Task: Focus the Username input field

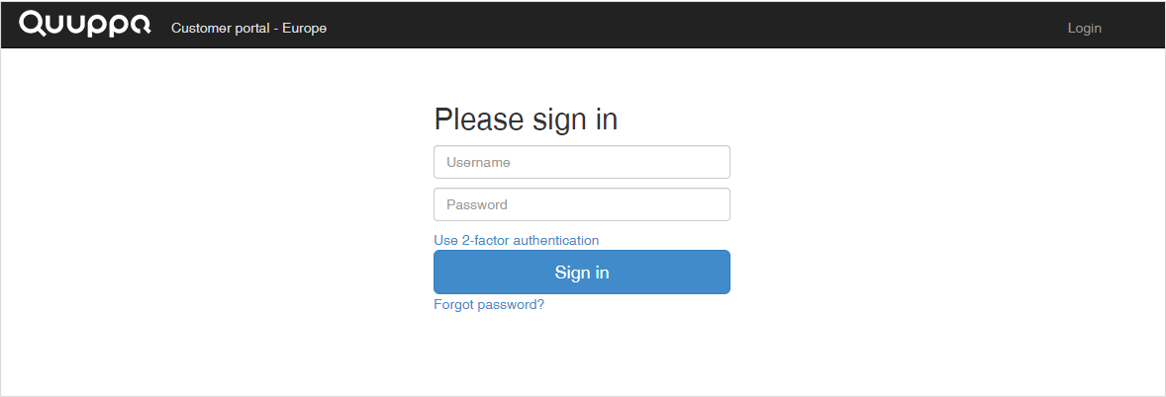Action: click(x=582, y=162)
